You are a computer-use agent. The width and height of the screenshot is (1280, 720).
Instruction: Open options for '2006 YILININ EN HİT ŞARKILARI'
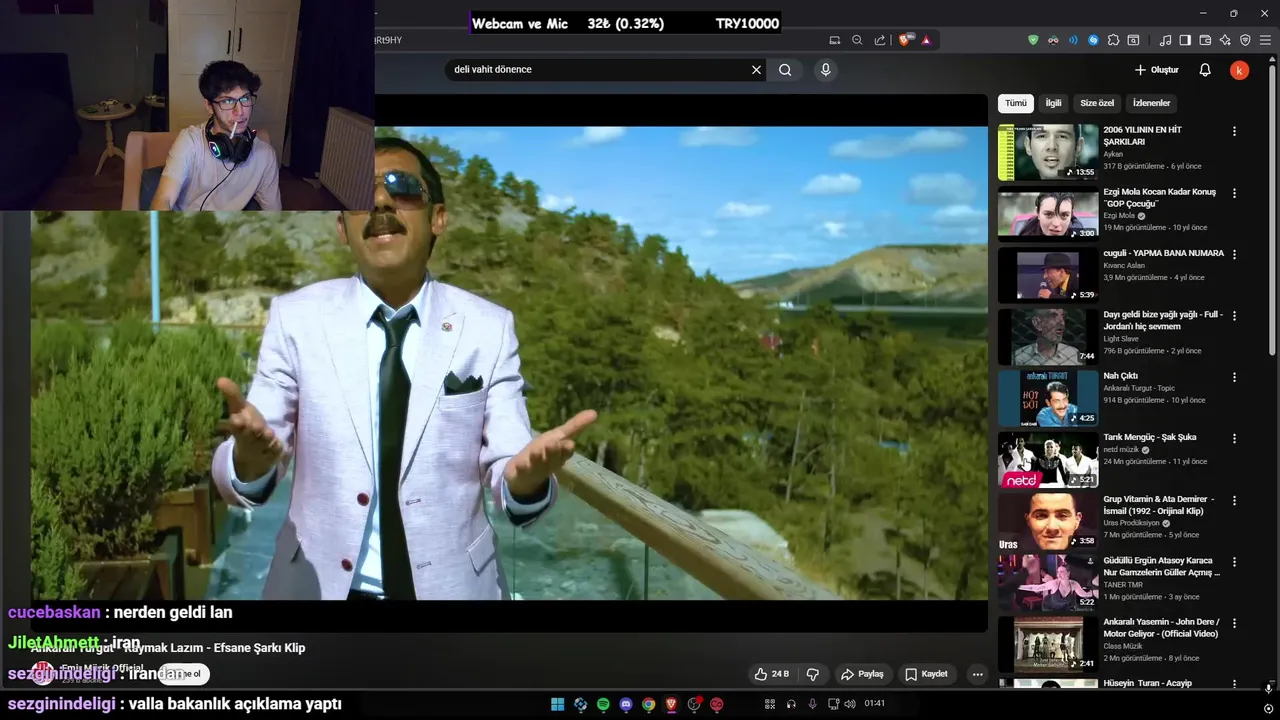tap(1234, 131)
